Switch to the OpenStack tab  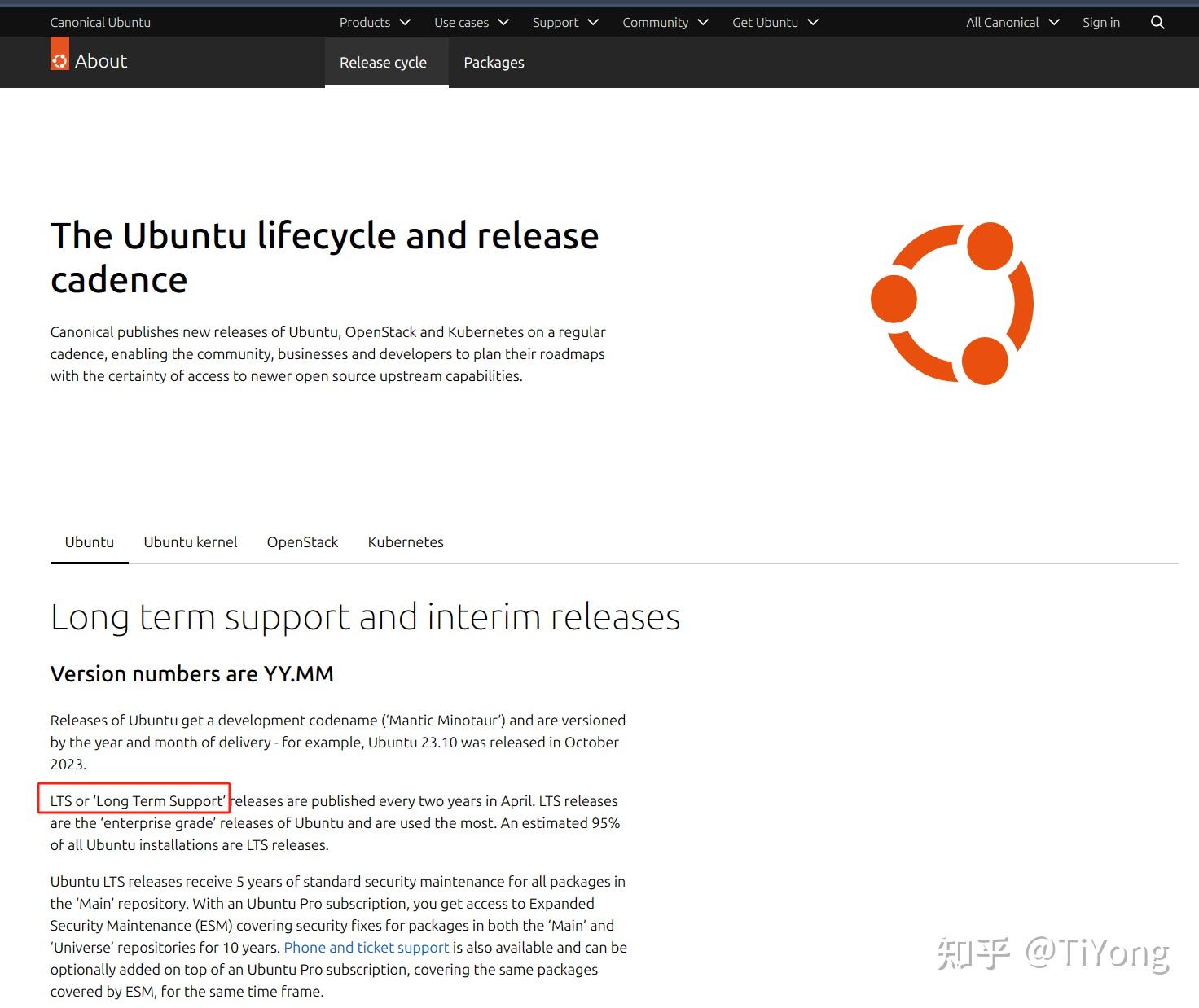click(302, 541)
